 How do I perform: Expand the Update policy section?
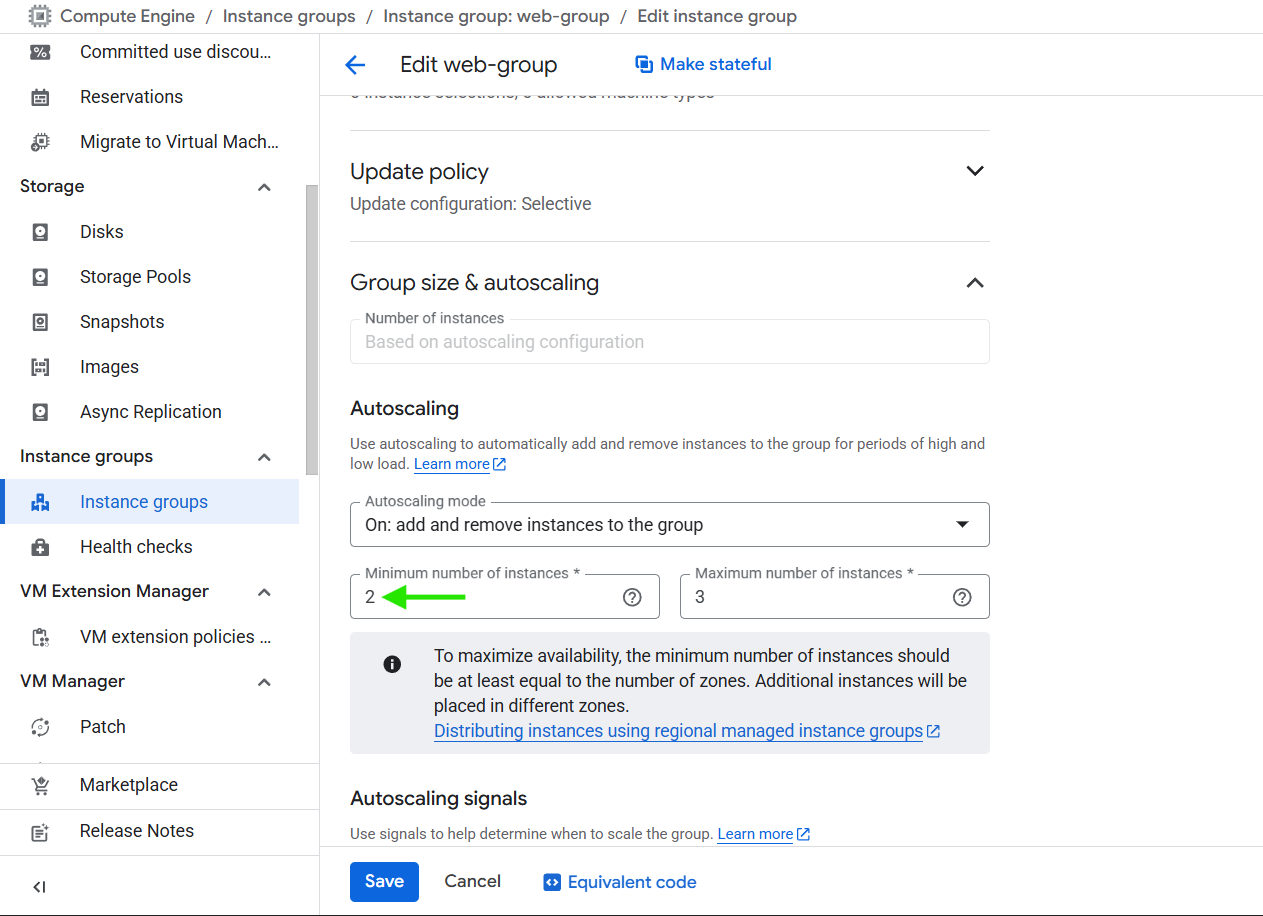click(975, 171)
